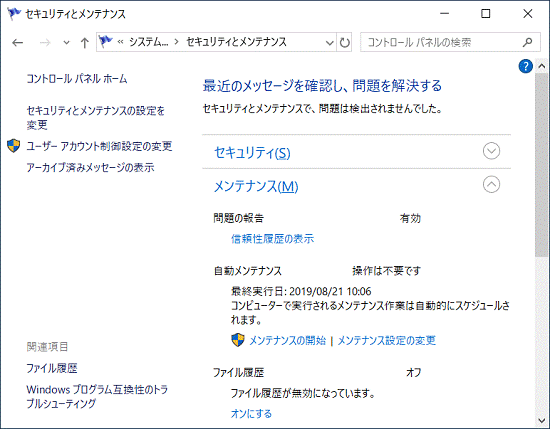Go back with the back arrow
550x429 pixels.
[18, 43]
